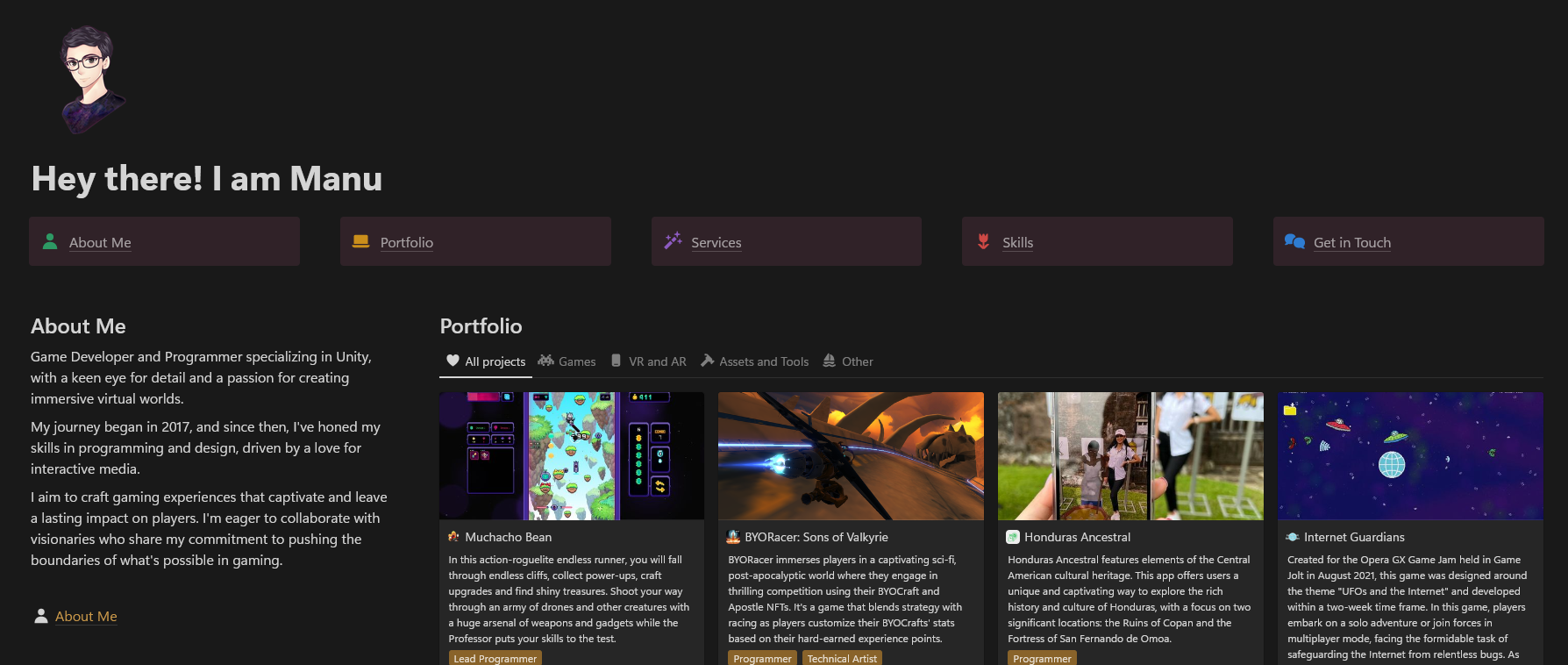Click the laptop icon beside Portfolio
This screenshot has height=665, width=1568.
click(360, 241)
